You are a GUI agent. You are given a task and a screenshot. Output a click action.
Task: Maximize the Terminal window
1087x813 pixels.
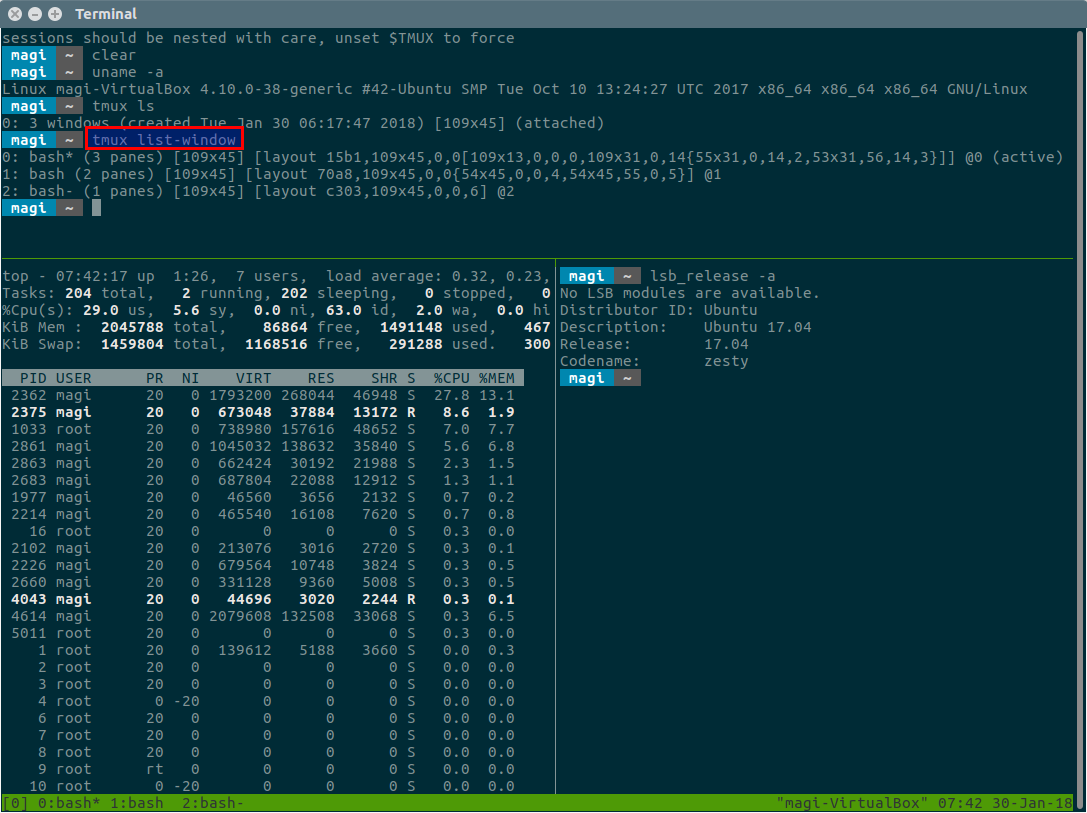[x=54, y=14]
